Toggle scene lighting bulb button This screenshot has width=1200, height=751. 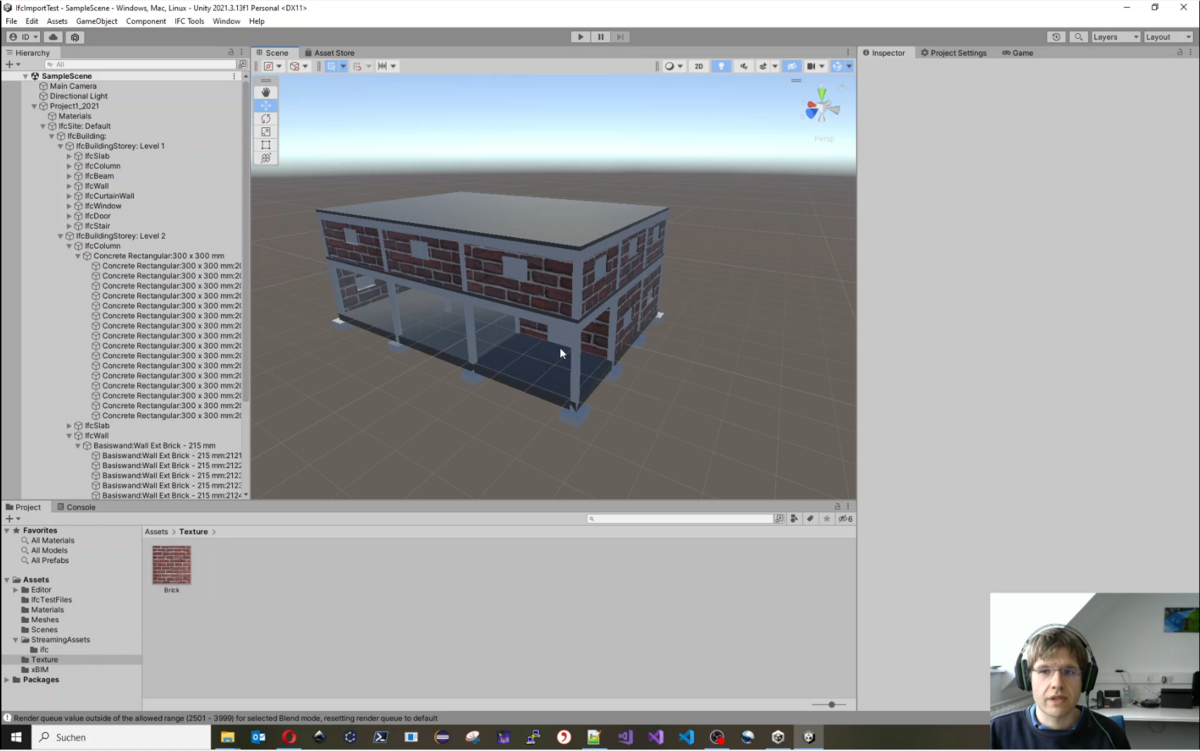[721, 66]
